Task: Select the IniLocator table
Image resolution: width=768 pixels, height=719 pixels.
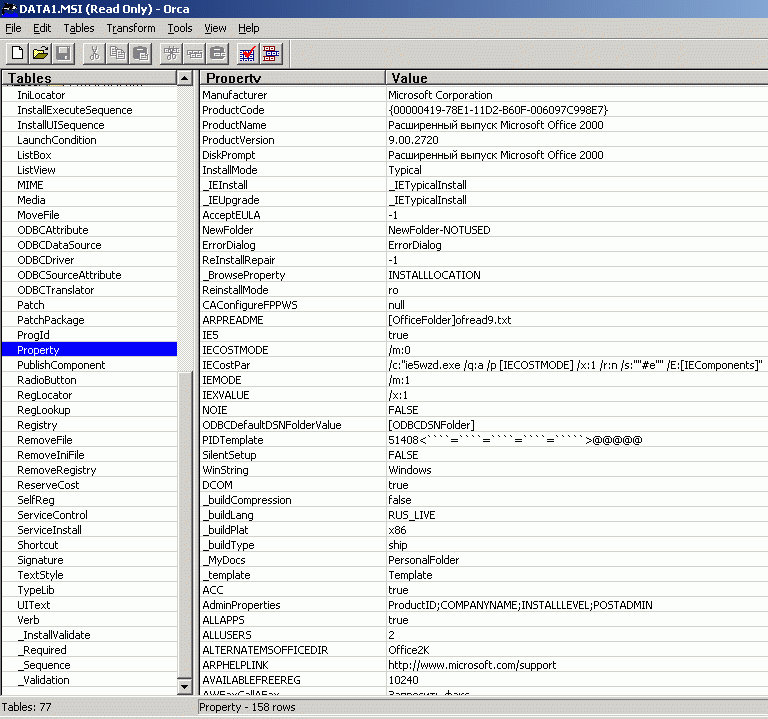Action: click(41, 95)
